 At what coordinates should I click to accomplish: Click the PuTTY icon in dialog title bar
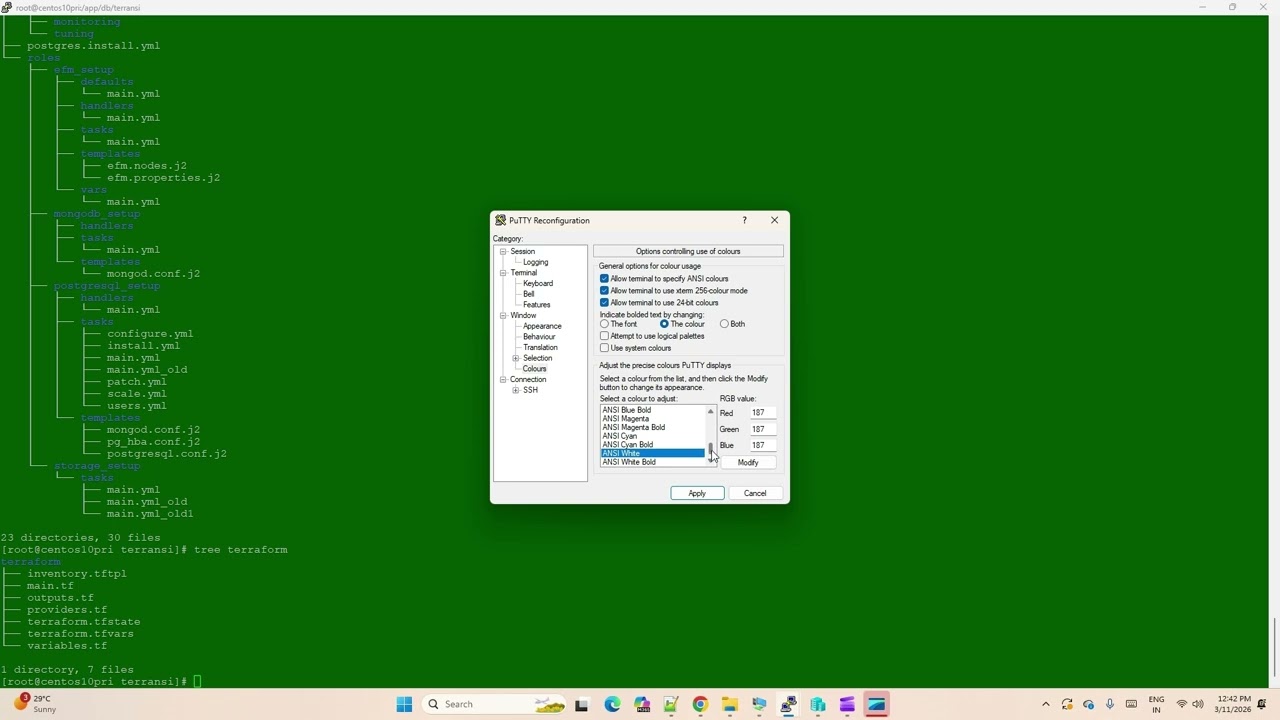coord(500,220)
